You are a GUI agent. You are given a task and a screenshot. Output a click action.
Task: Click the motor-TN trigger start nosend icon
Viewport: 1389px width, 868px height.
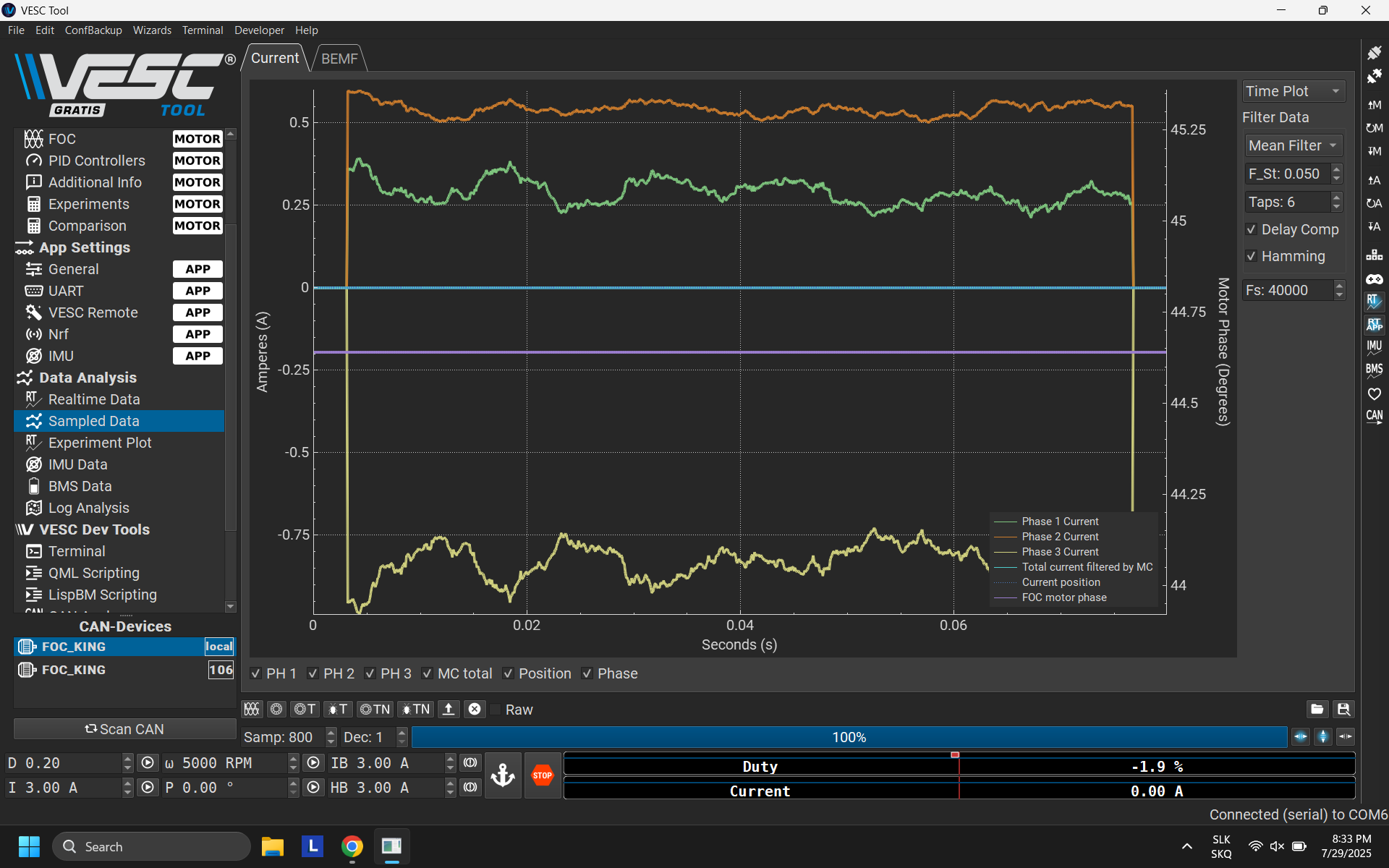(375, 709)
